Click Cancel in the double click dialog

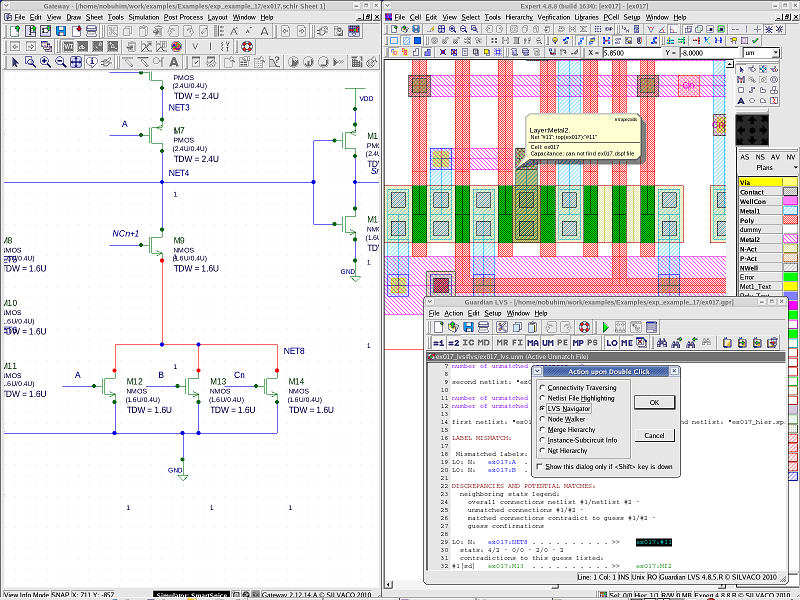(x=653, y=435)
